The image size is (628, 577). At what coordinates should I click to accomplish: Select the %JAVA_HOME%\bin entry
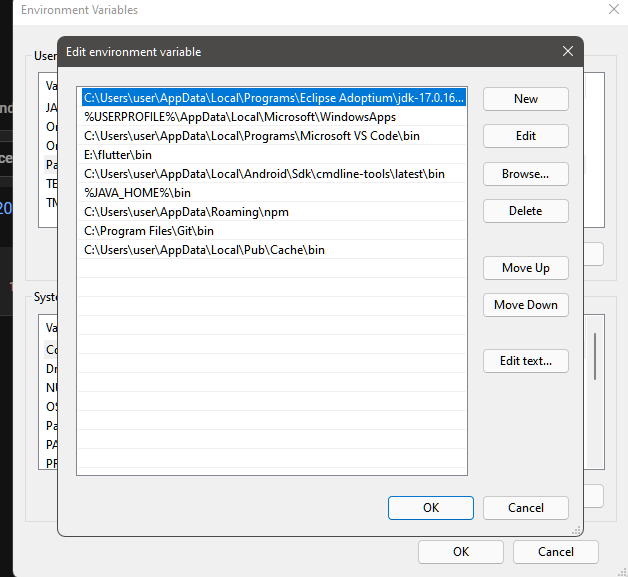(x=137, y=193)
